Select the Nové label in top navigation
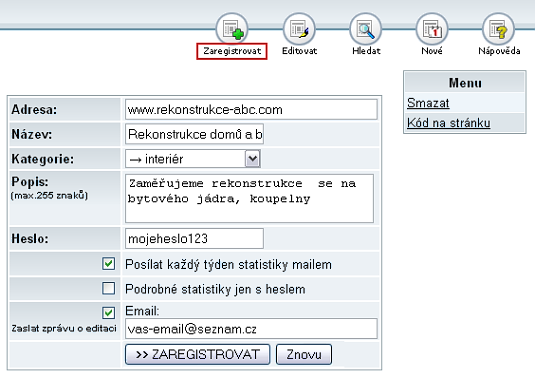Screen dimensions: 535x378 [x=432, y=51]
